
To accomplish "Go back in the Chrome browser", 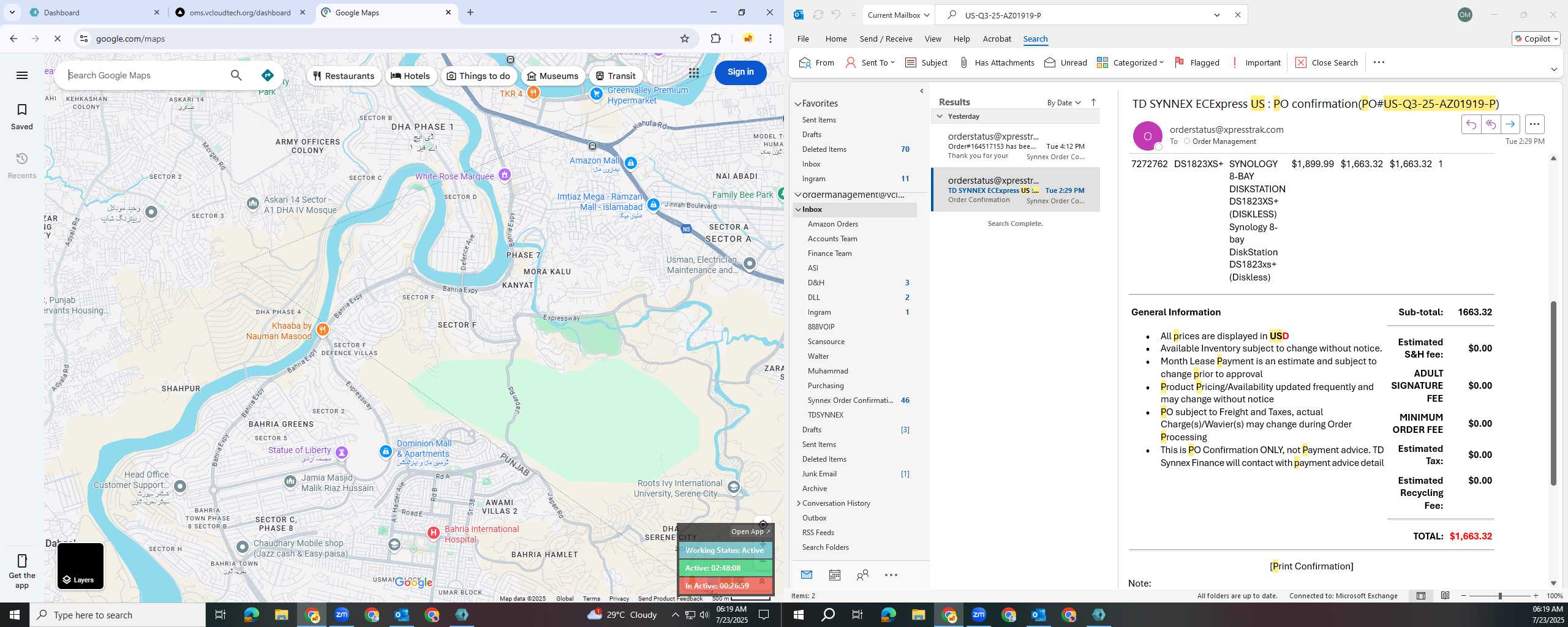I will pyautogui.click(x=13, y=39).
